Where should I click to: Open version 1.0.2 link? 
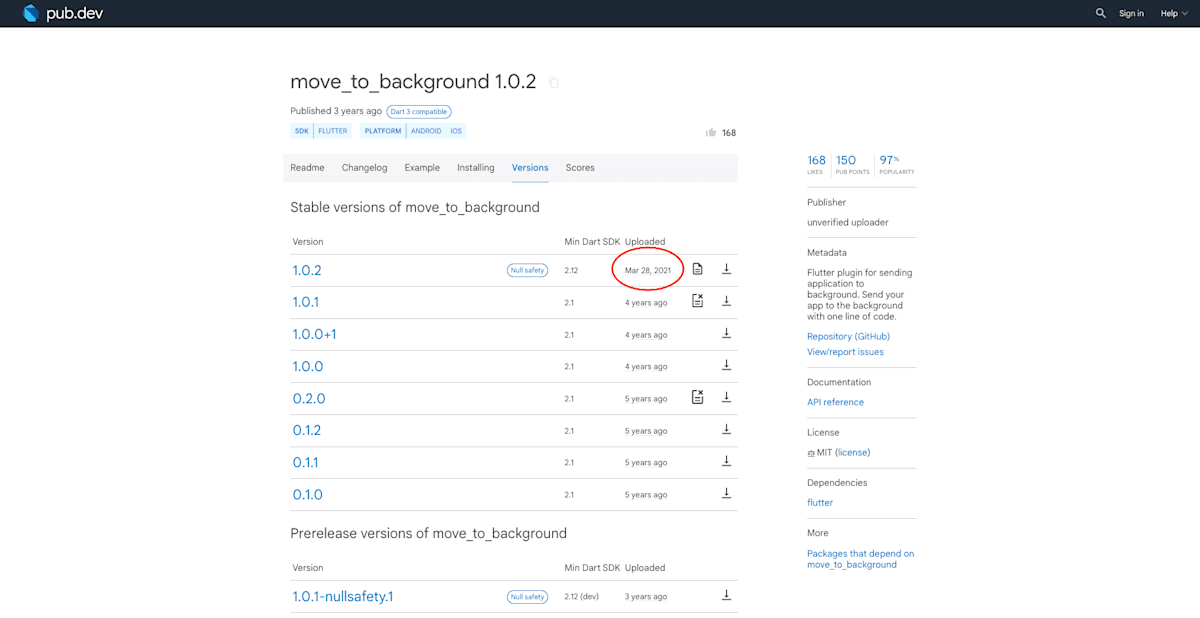(307, 270)
